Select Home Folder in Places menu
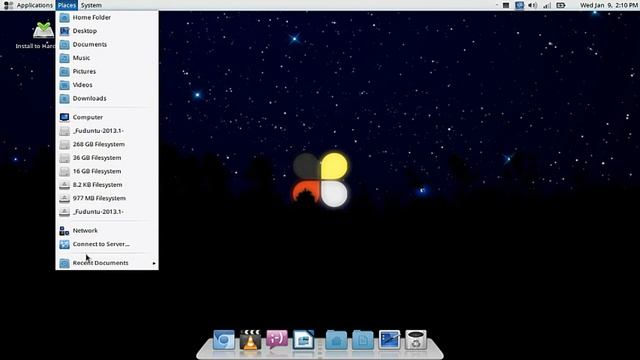 click(x=107, y=18)
